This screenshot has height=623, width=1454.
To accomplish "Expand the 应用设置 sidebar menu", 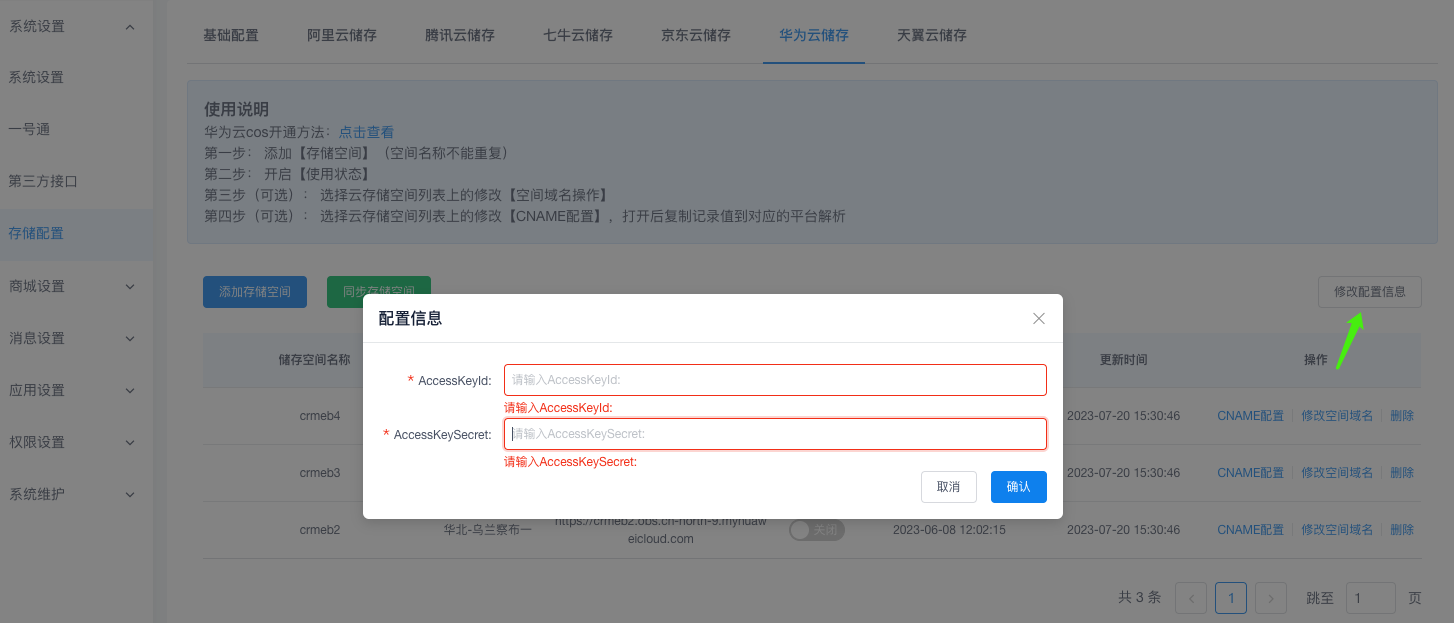I will click(129, 390).
